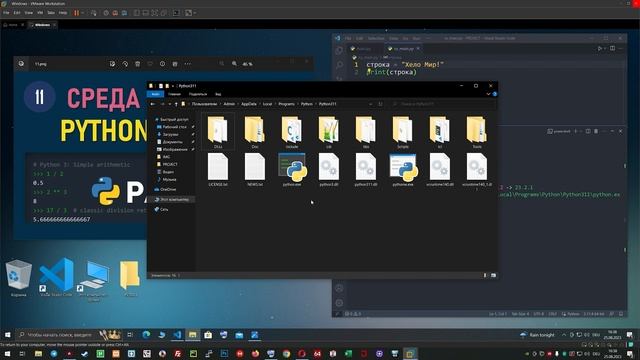Viewport: 640px width, 360px height.
Task: Switch Explorer to details view
Action: [485, 276]
